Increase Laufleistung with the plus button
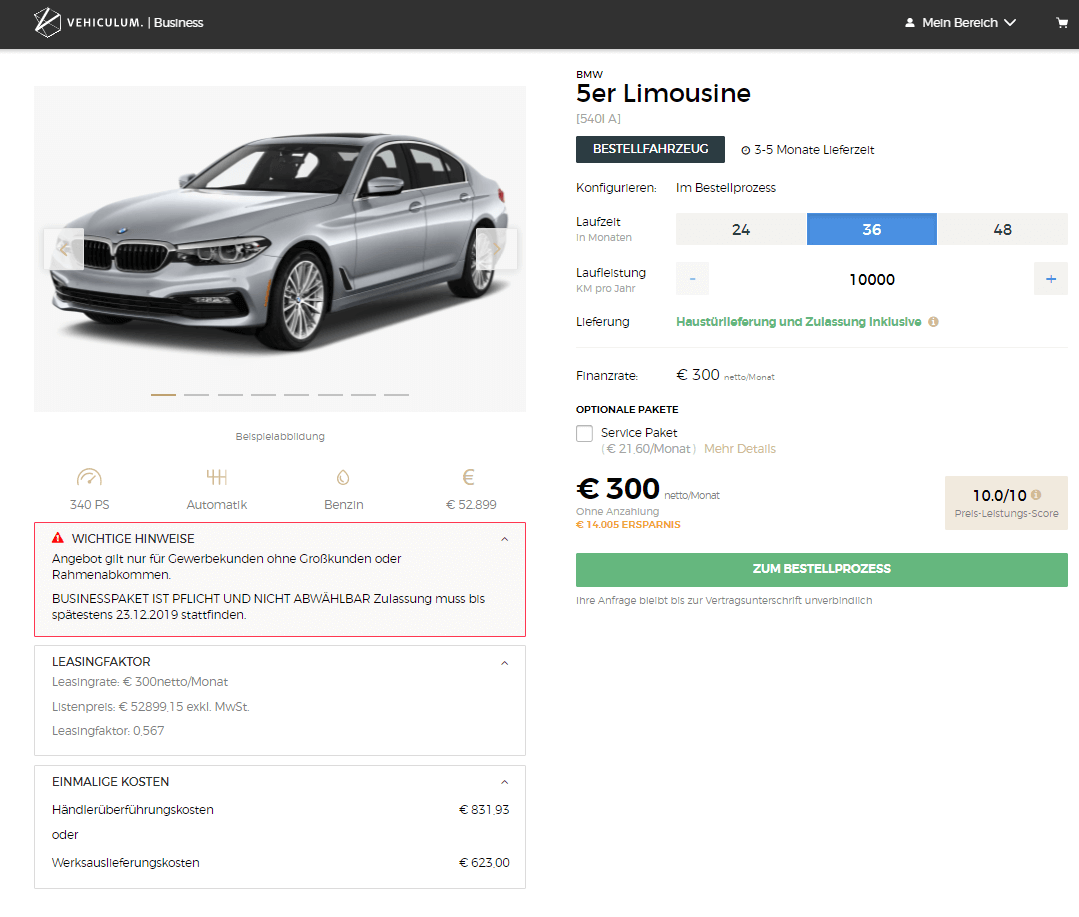 coord(1051,279)
